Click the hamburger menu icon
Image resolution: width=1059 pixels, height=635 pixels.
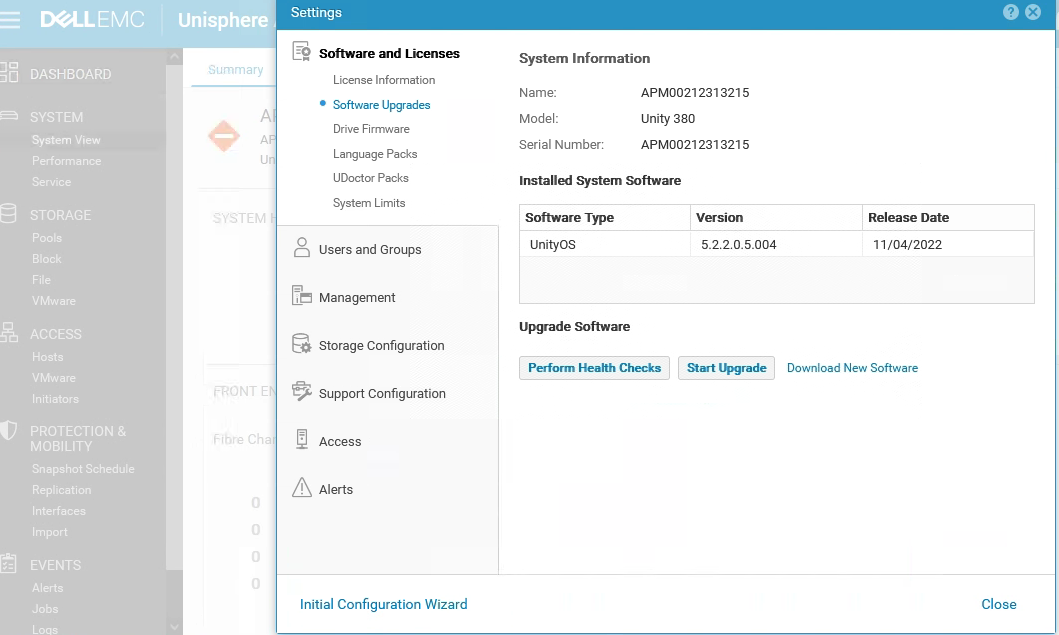click(x=9, y=20)
